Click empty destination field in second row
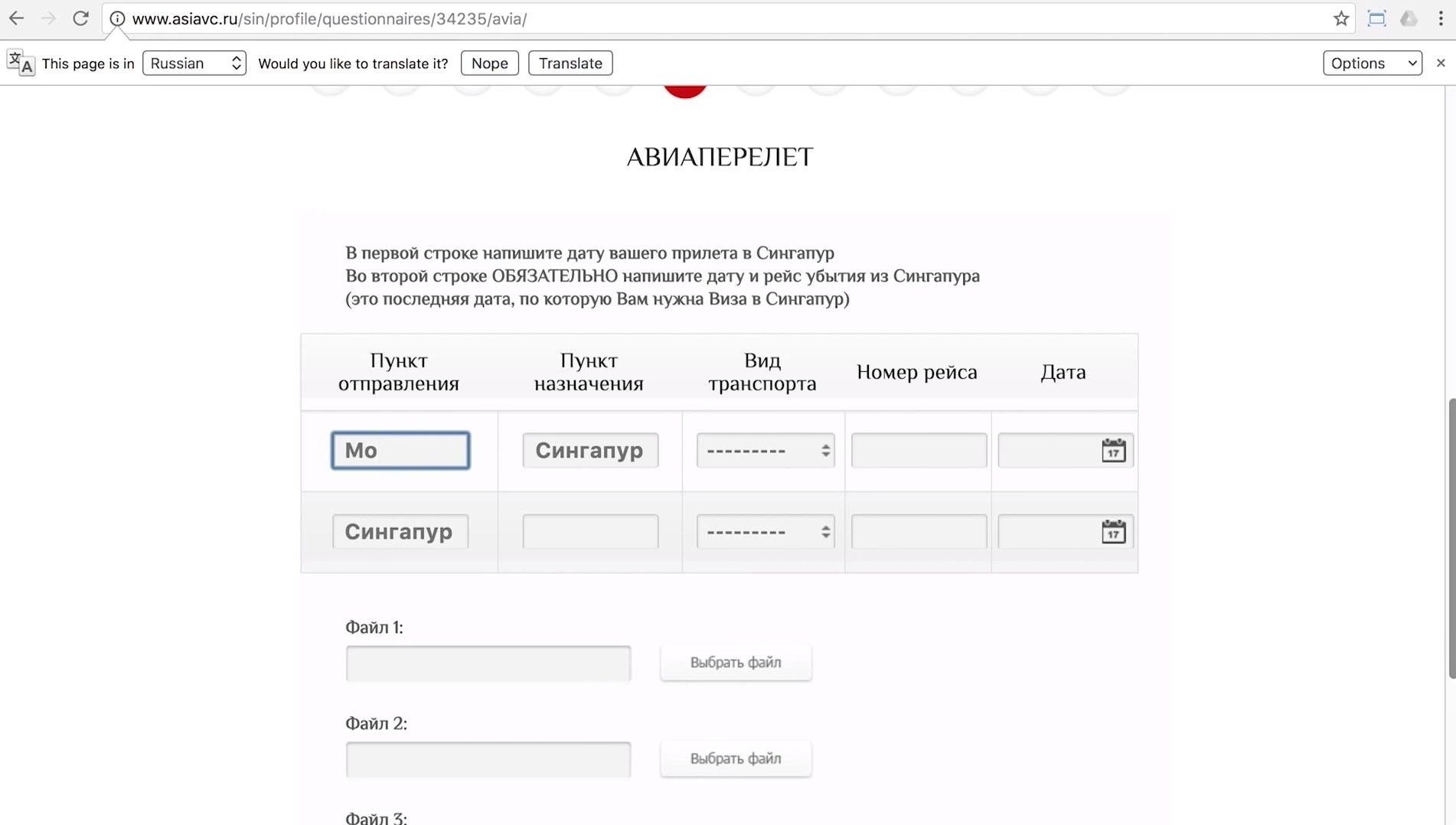The width and height of the screenshot is (1456, 825). tap(590, 531)
